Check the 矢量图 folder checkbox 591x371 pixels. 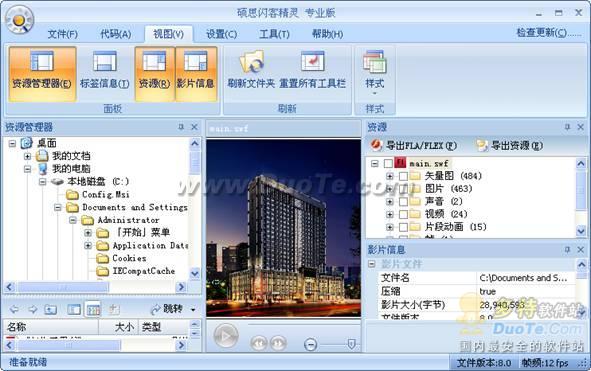click(x=403, y=176)
